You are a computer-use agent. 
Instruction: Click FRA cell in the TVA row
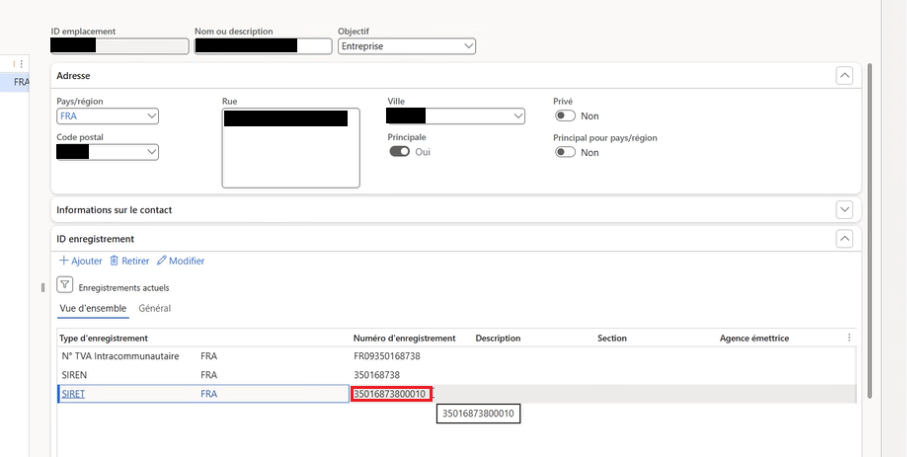pyautogui.click(x=209, y=356)
